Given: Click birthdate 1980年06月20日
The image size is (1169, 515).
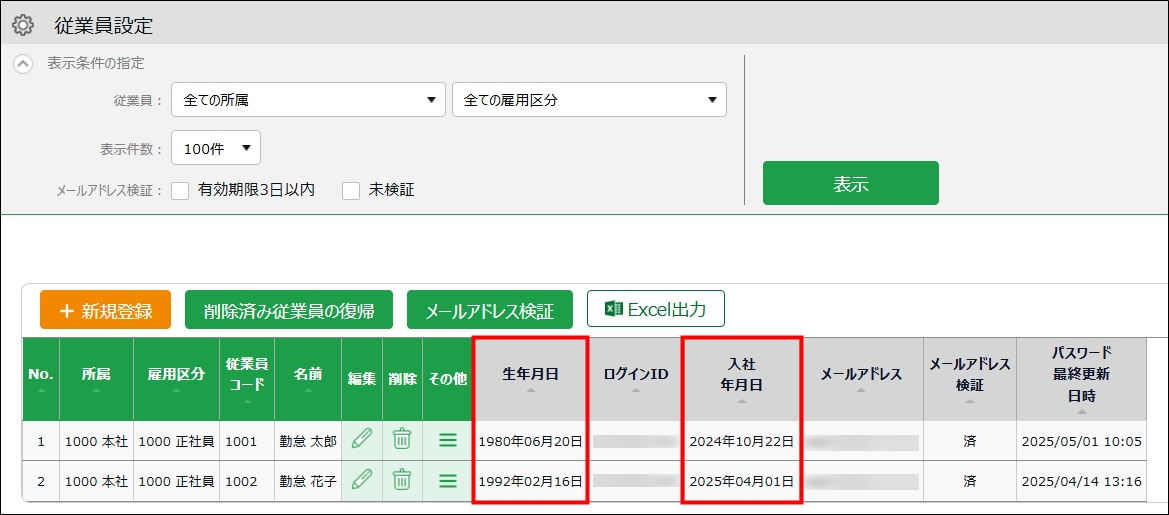Looking at the screenshot, I should [x=530, y=441].
